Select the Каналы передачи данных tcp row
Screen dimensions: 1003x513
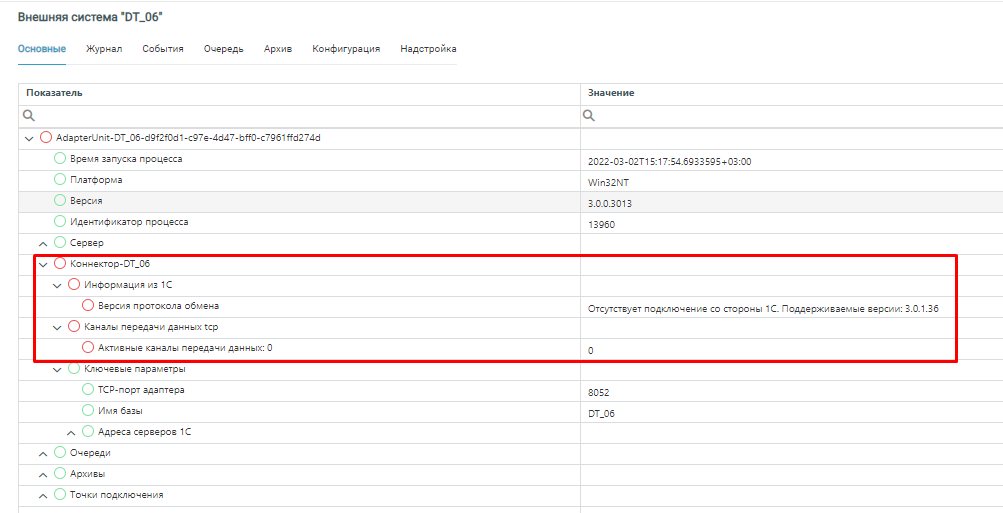tap(148, 327)
